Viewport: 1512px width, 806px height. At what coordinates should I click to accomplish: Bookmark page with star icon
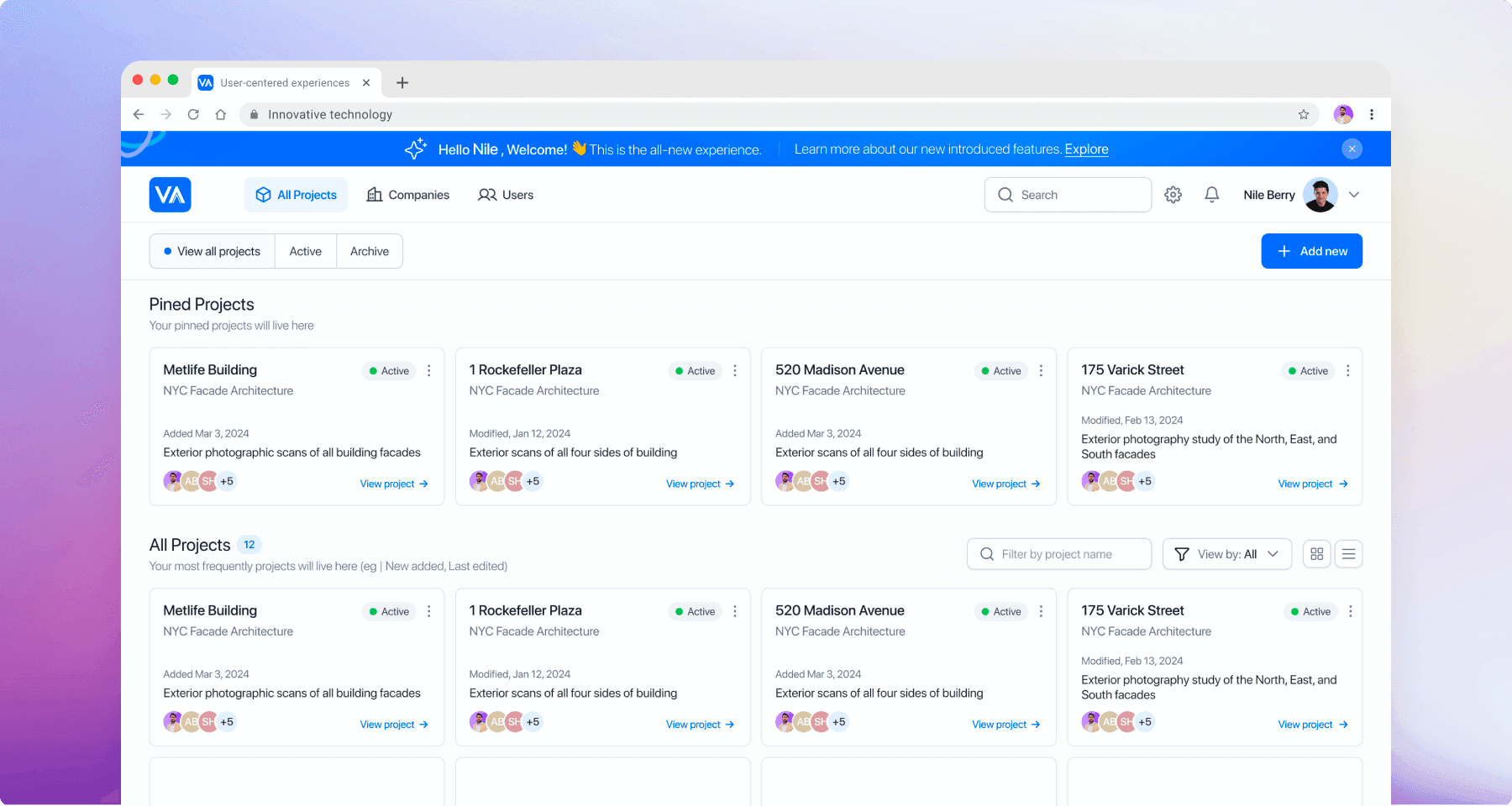click(x=1304, y=114)
